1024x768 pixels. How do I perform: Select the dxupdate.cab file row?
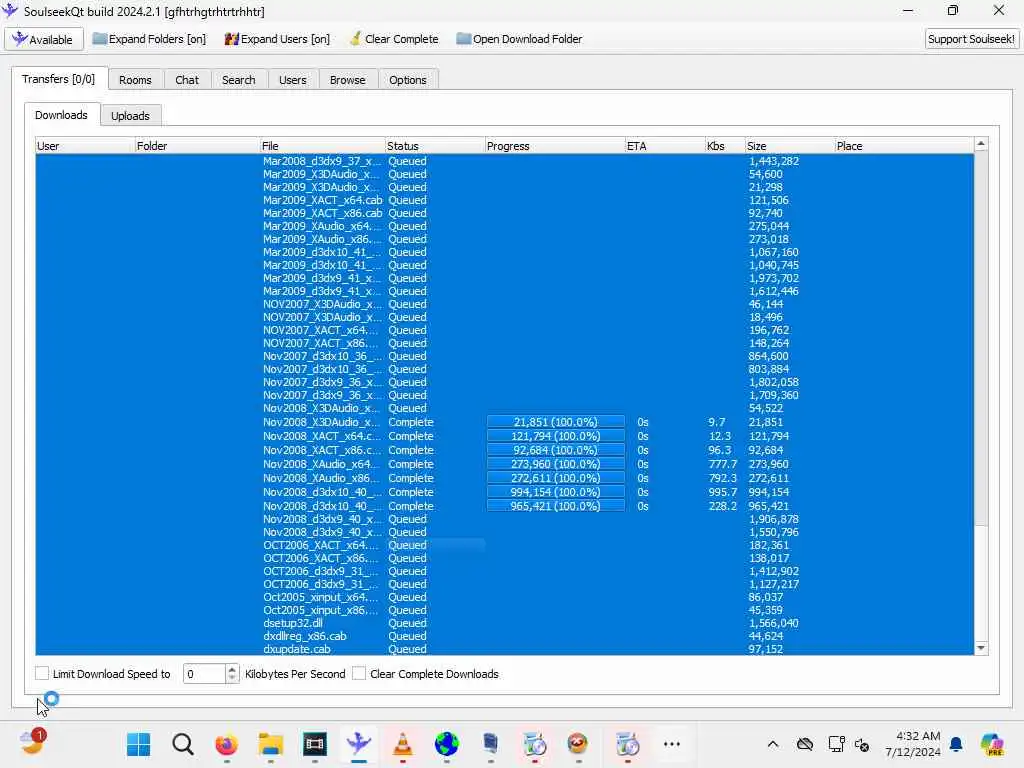pyautogui.click(x=504, y=649)
